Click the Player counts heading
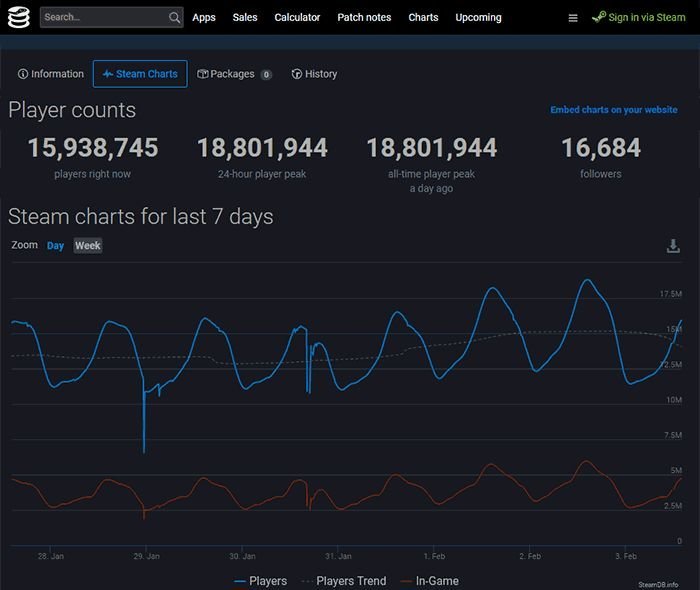 (x=72, y=110)
